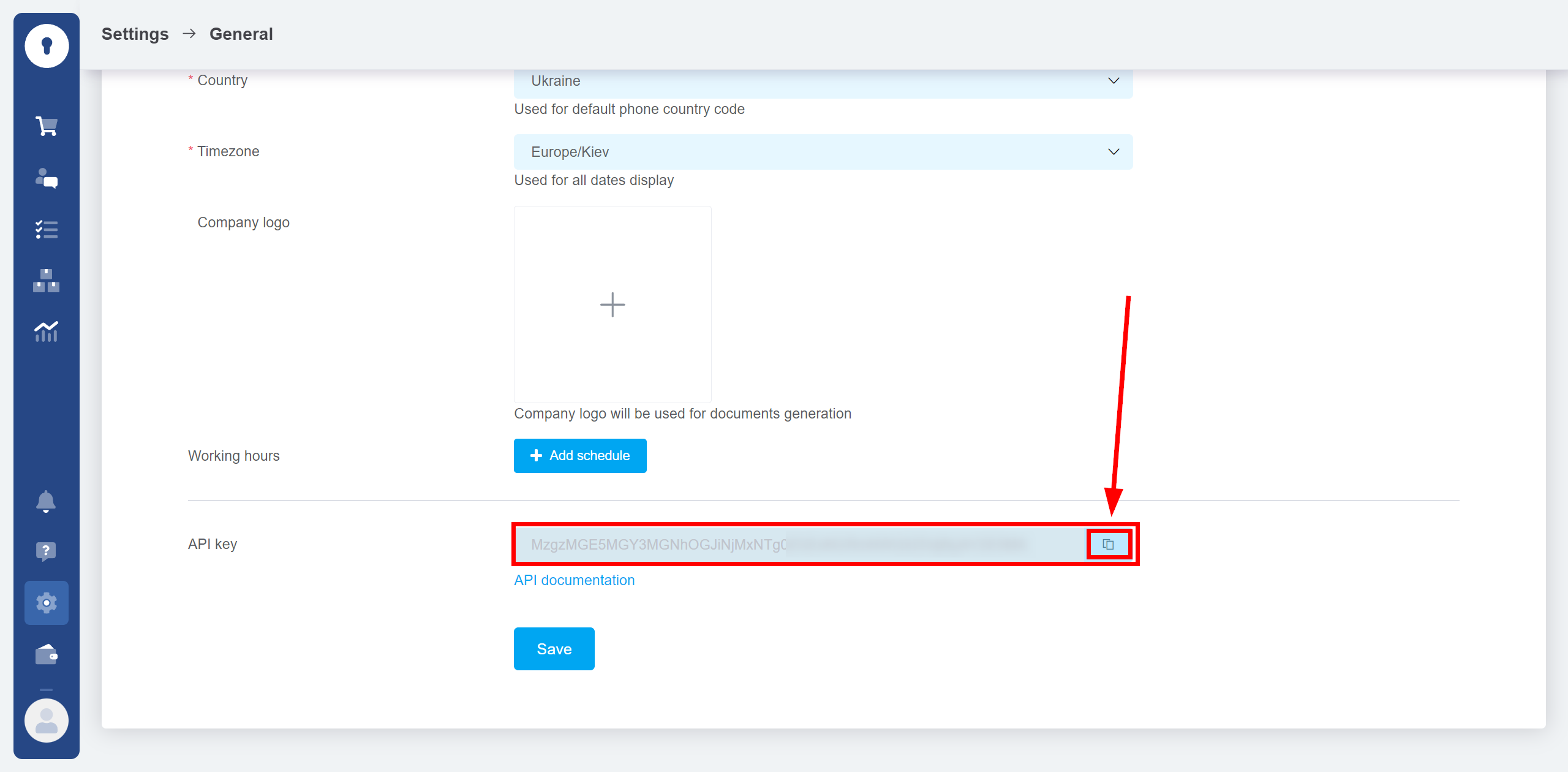1568x772 pixels.
Task: Click the lock/security icon at top of sidebar
Action: pos(47,47)
